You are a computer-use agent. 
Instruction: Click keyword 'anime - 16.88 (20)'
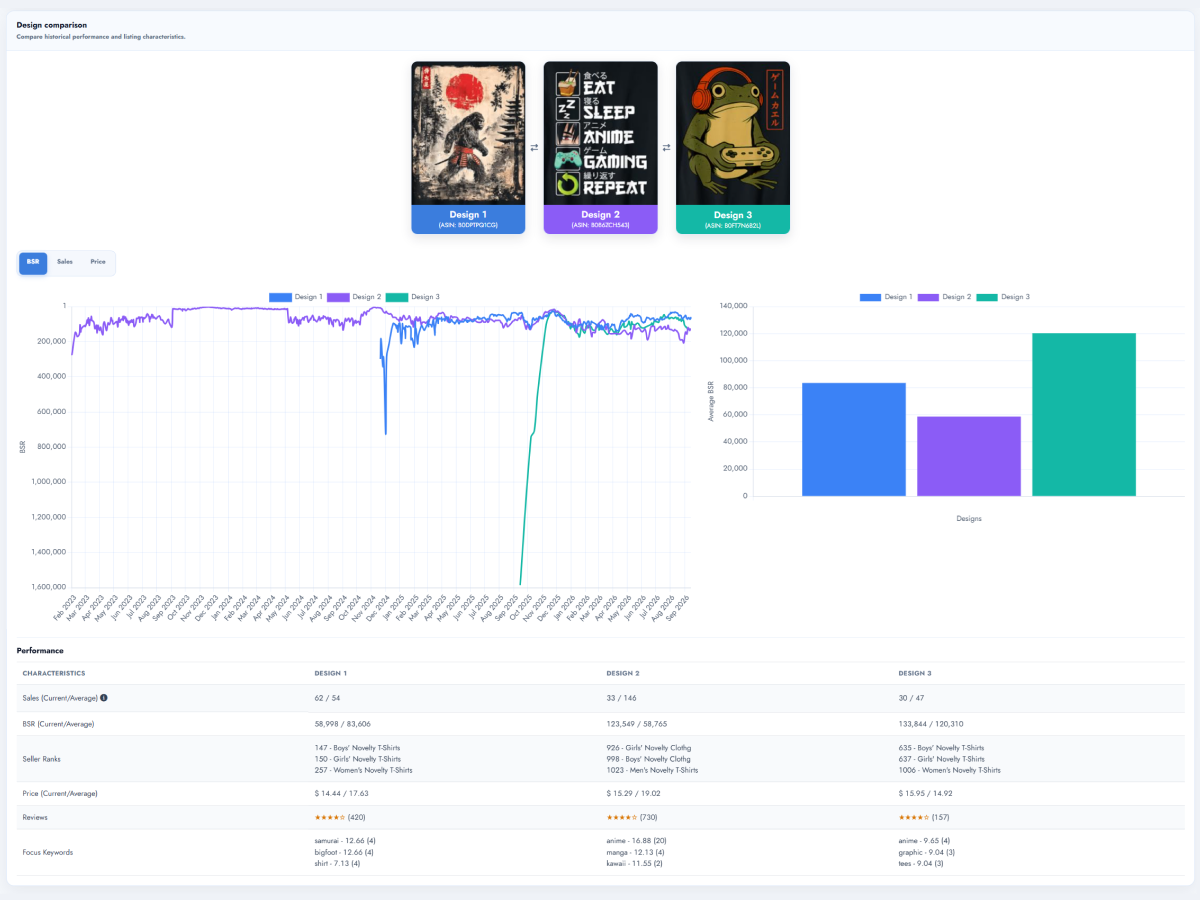[637, 841]
